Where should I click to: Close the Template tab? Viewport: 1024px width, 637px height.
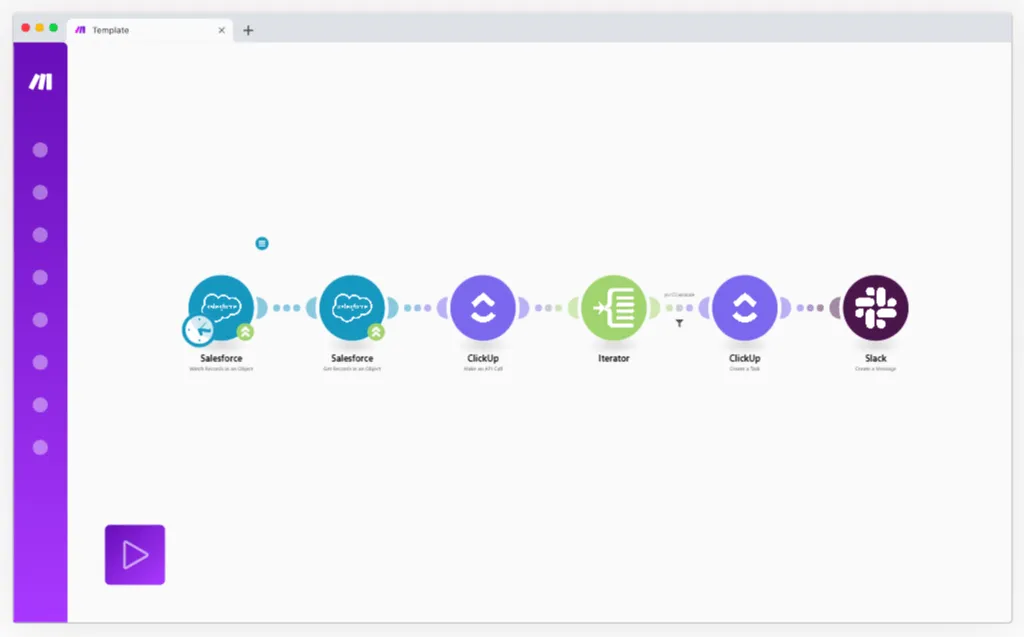click(221, 30)
